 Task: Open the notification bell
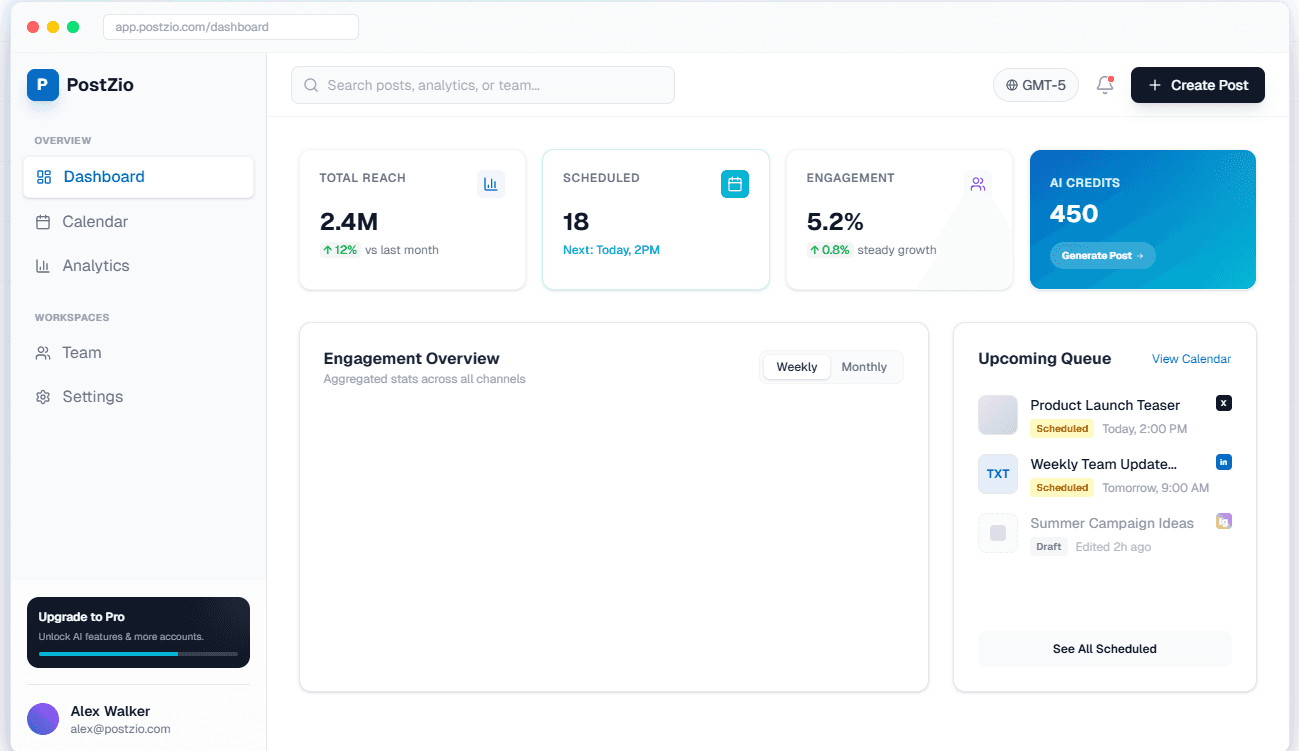coord(1104,85)
